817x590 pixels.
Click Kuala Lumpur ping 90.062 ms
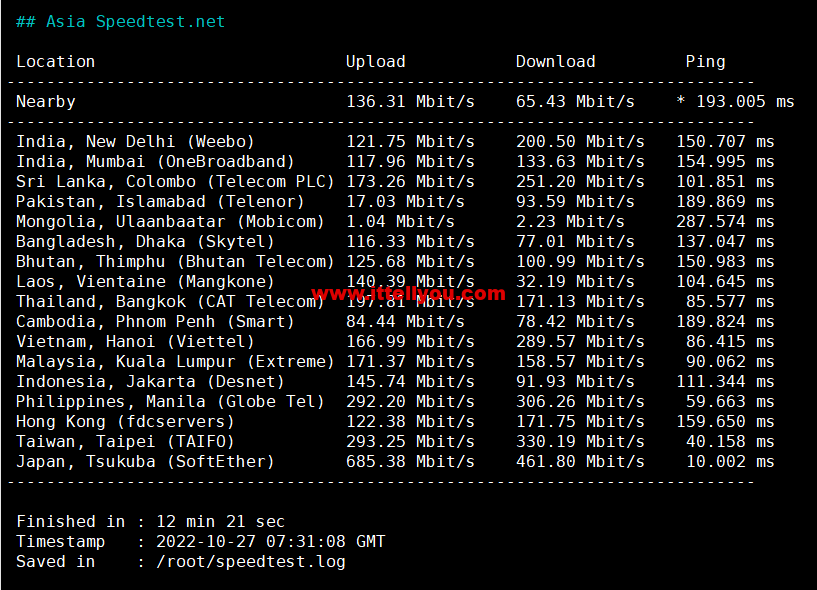tap(731, 362)
